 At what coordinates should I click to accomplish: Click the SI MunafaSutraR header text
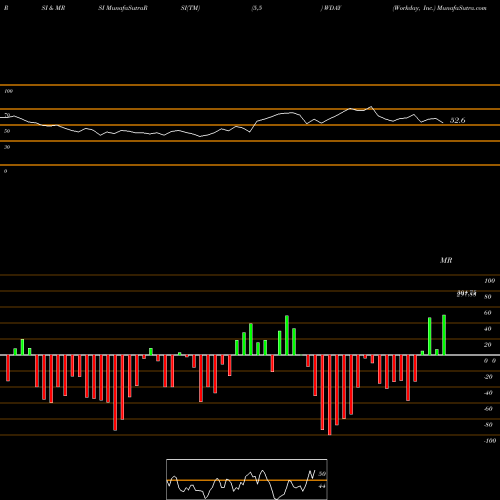click(x=123, y=8)
